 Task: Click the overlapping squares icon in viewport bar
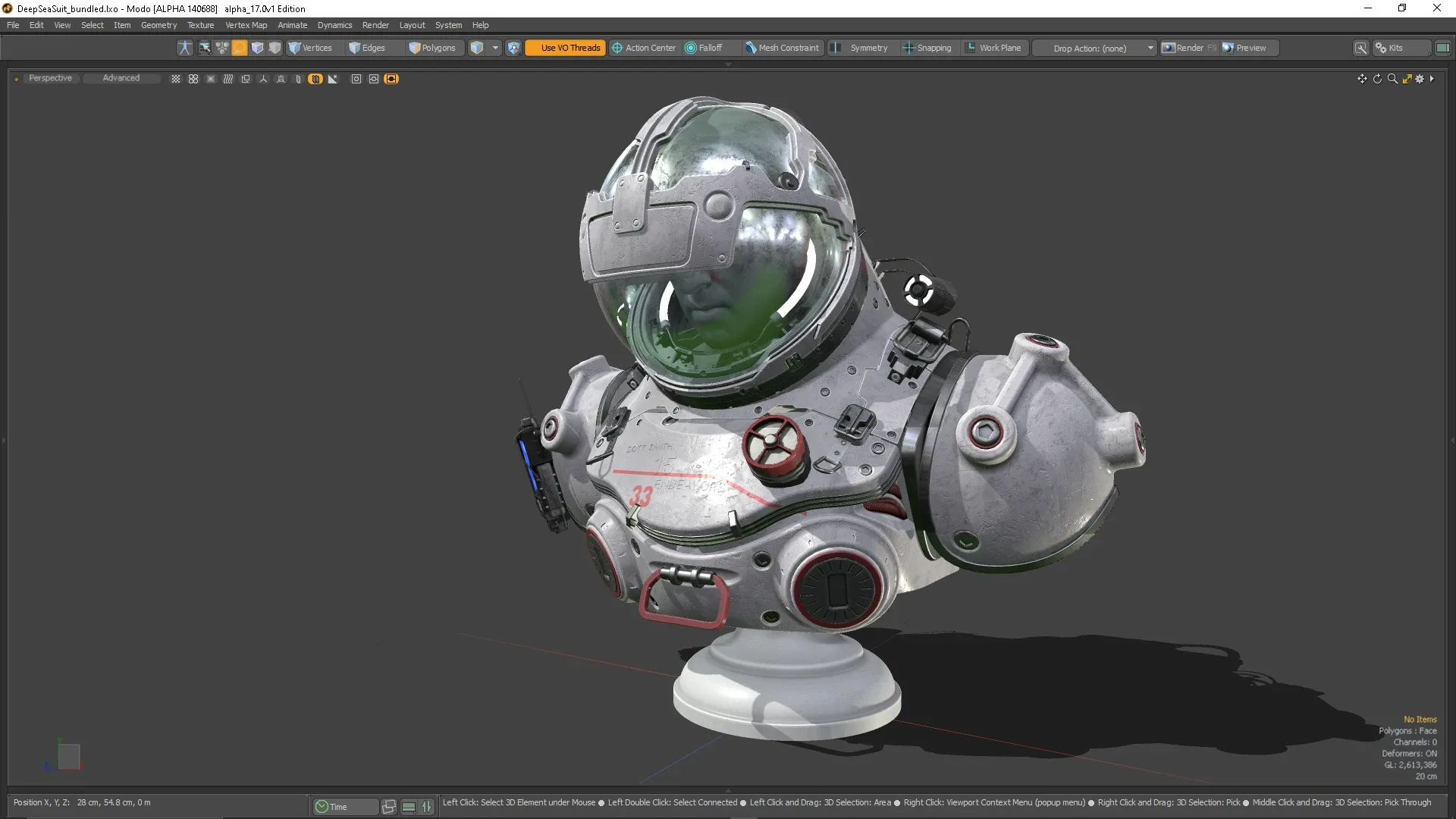pos(246,79)
